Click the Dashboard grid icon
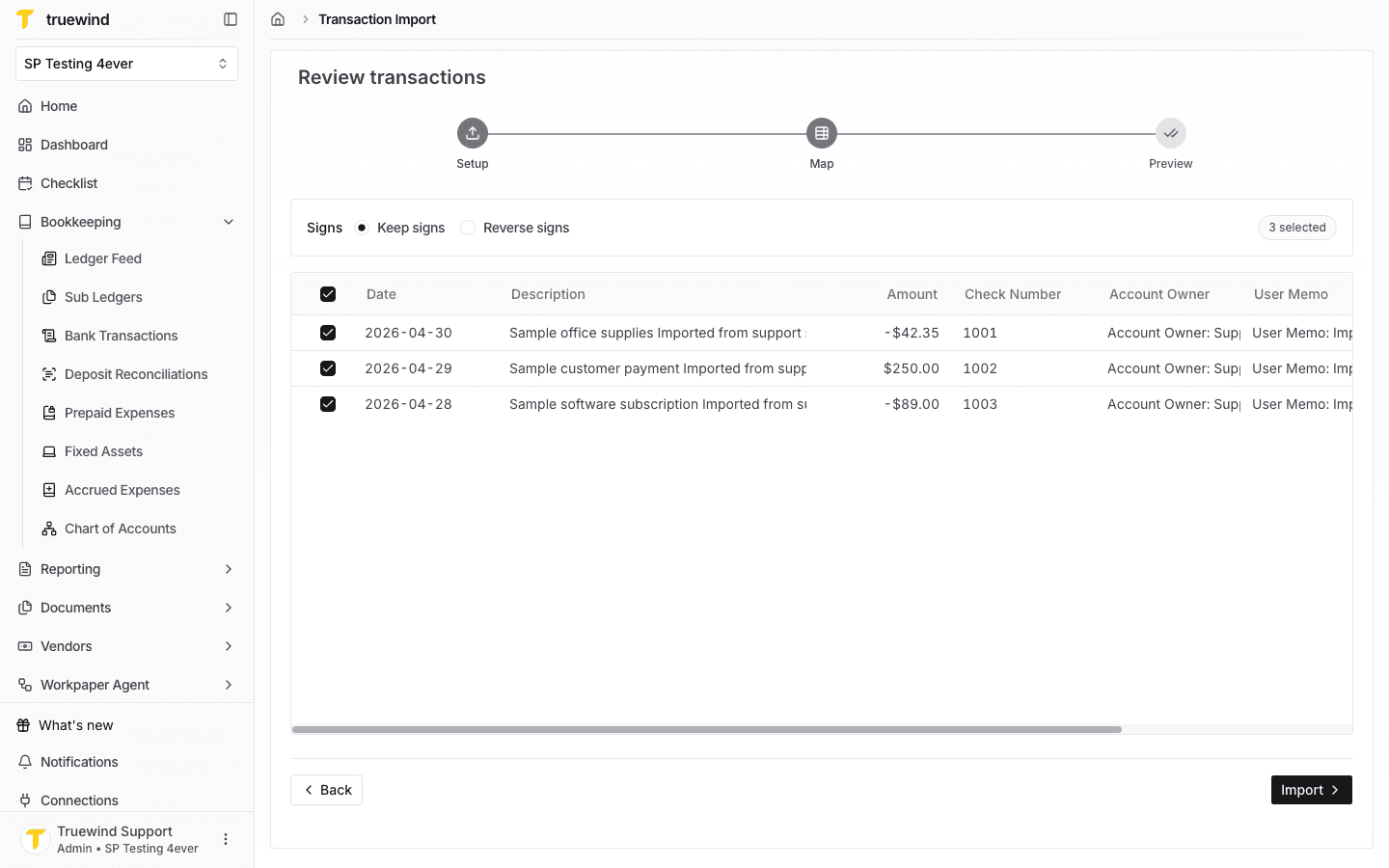Screen dimensions: 1389x868 coord(25,145)
